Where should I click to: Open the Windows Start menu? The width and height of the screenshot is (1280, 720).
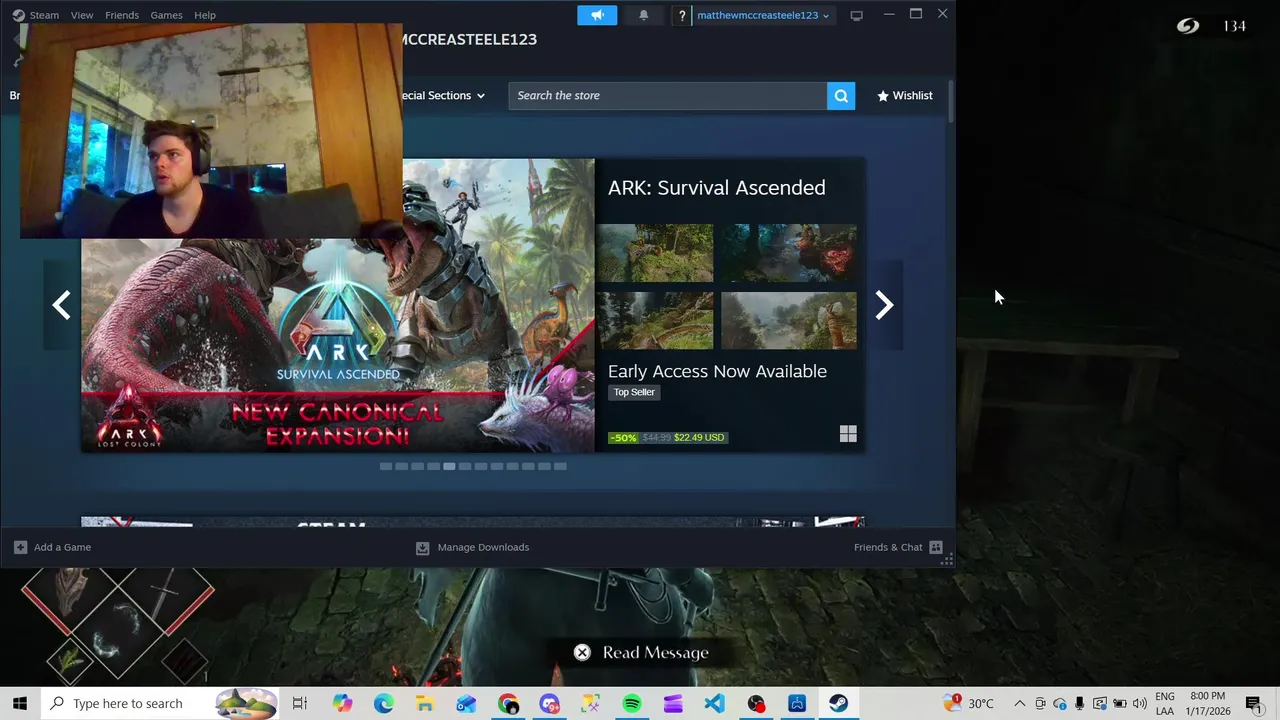point(20,703)
